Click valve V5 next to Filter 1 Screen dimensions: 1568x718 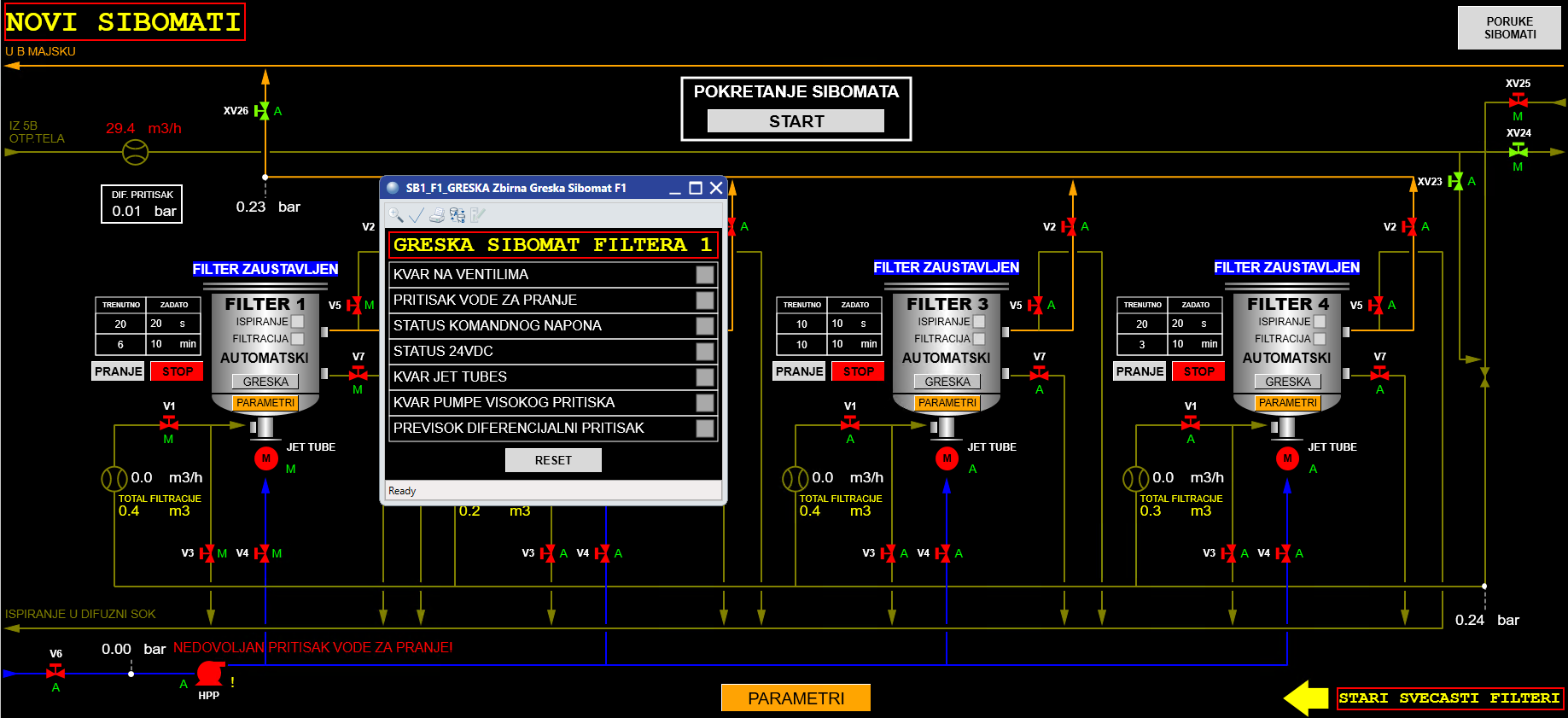353,305
